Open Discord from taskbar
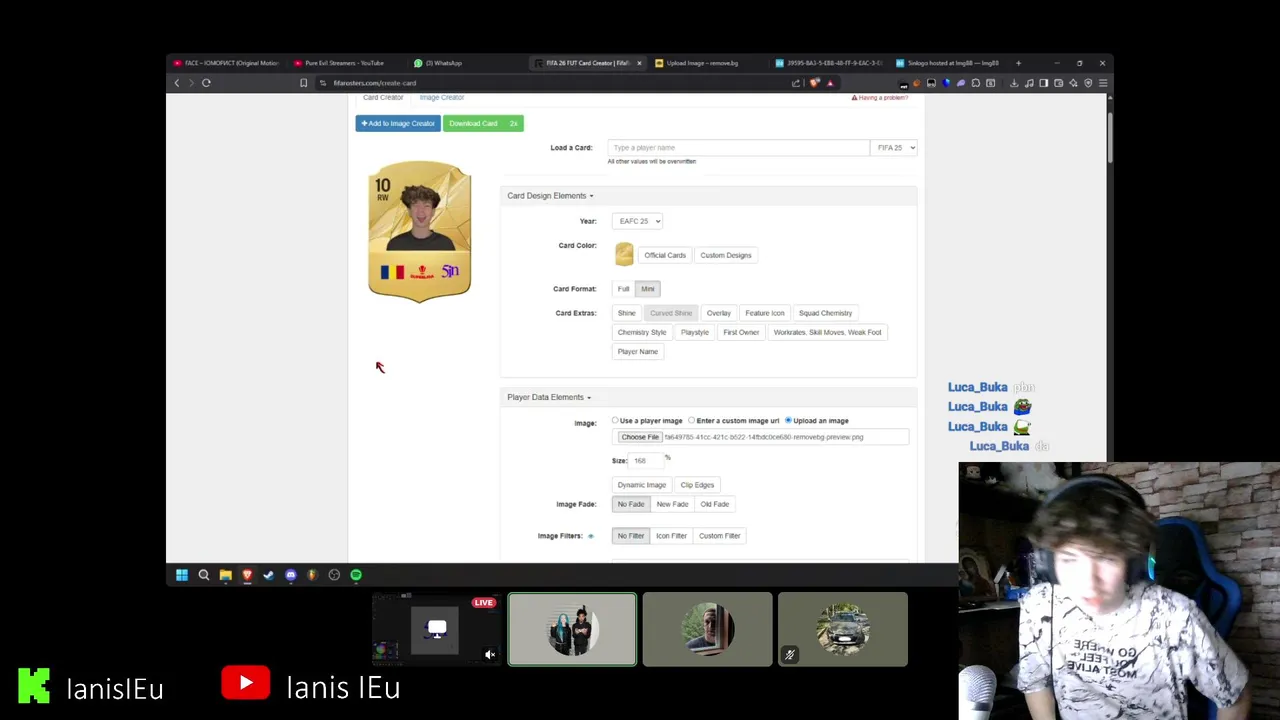The image size is (1280, 720). point(291,575)
